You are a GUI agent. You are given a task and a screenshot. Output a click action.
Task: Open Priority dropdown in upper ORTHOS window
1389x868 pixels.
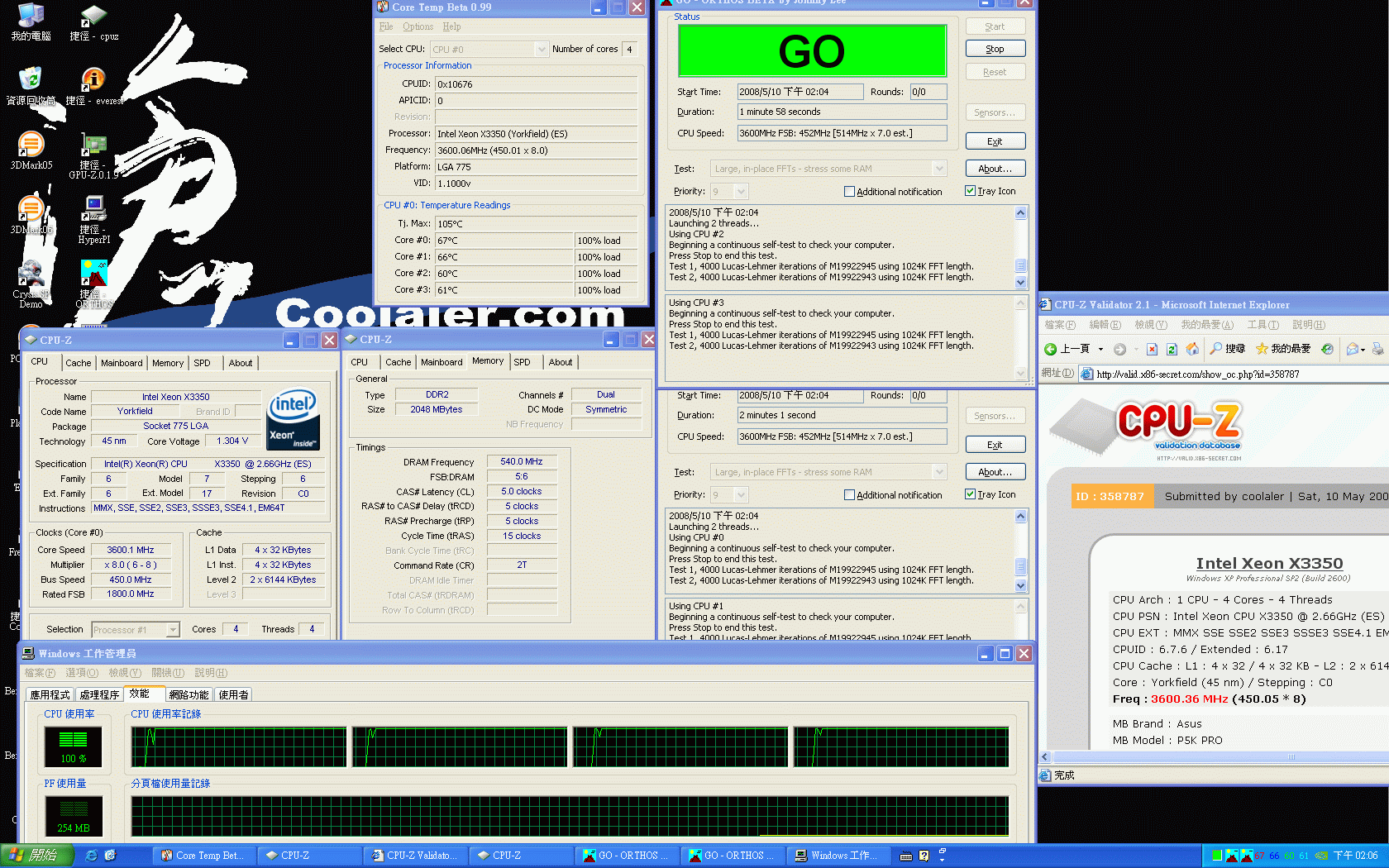pyautogui.click(x=741, y=192)
